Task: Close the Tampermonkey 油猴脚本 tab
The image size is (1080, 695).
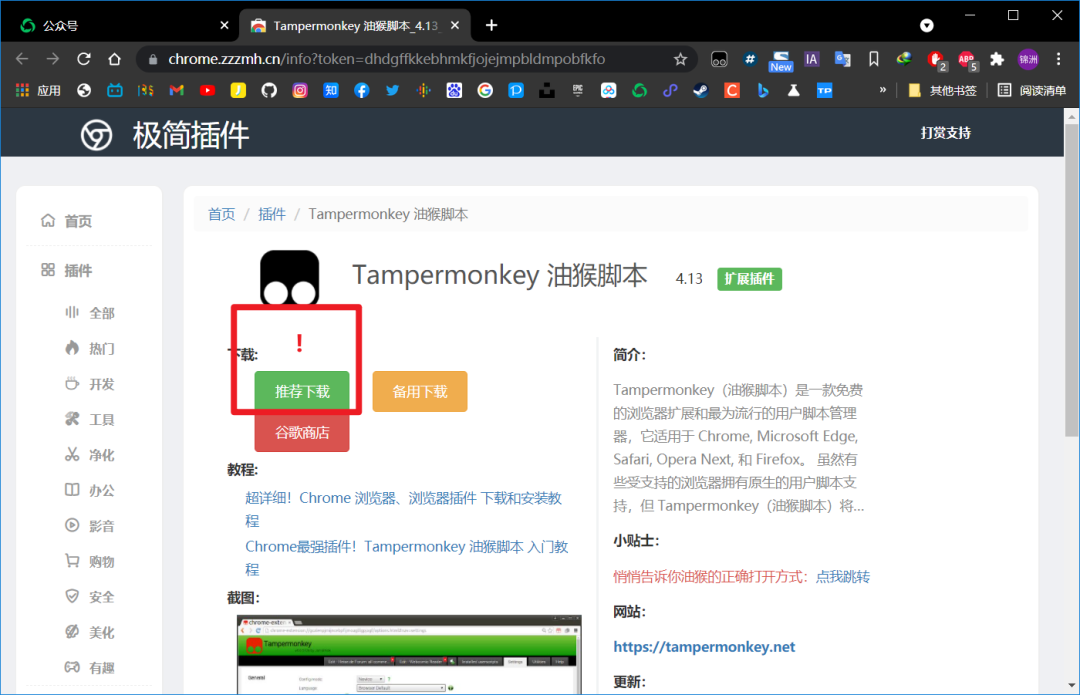Action: (455, 25)
